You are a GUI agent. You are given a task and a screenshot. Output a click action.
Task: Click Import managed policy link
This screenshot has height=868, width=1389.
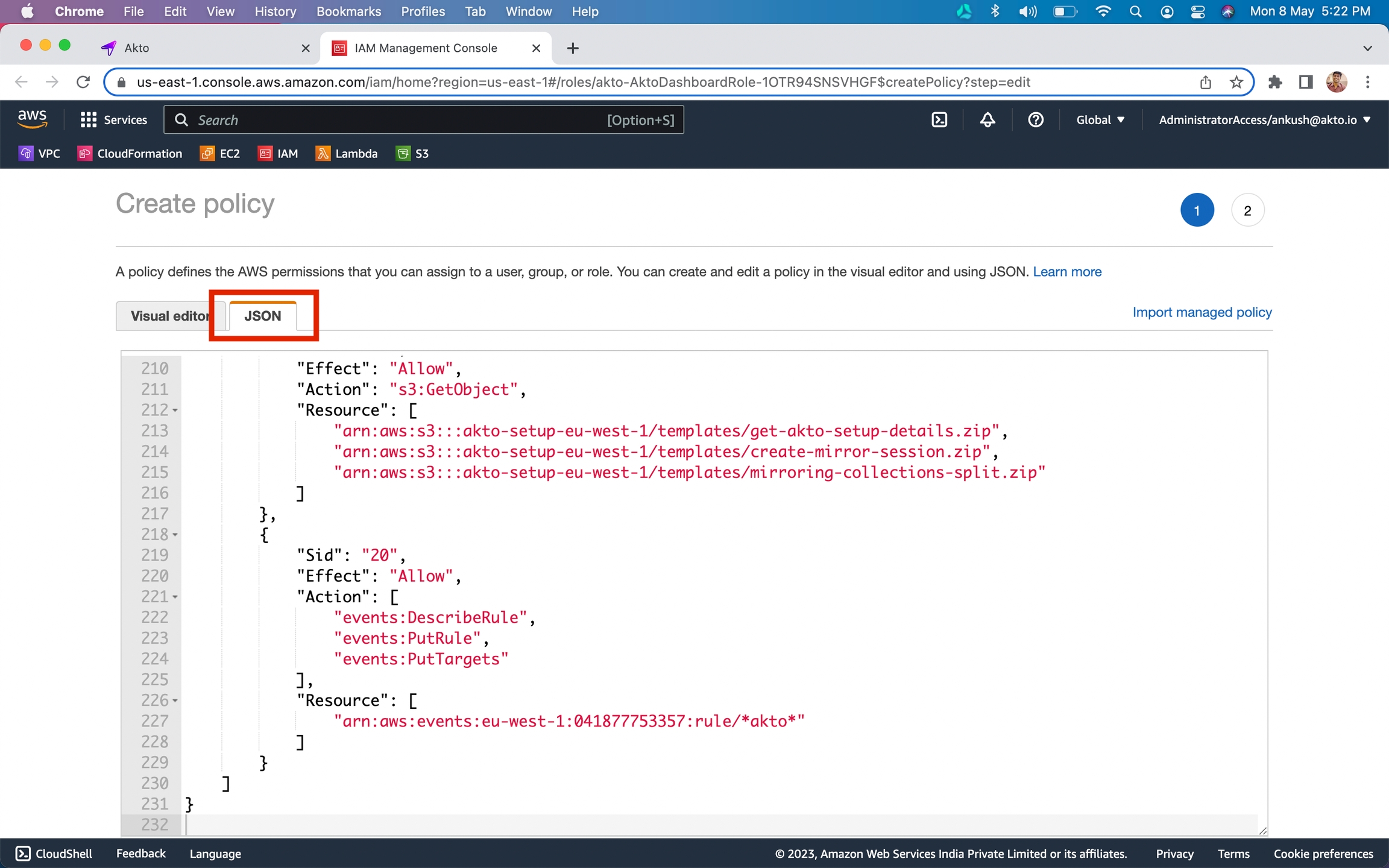point(1202,312)
